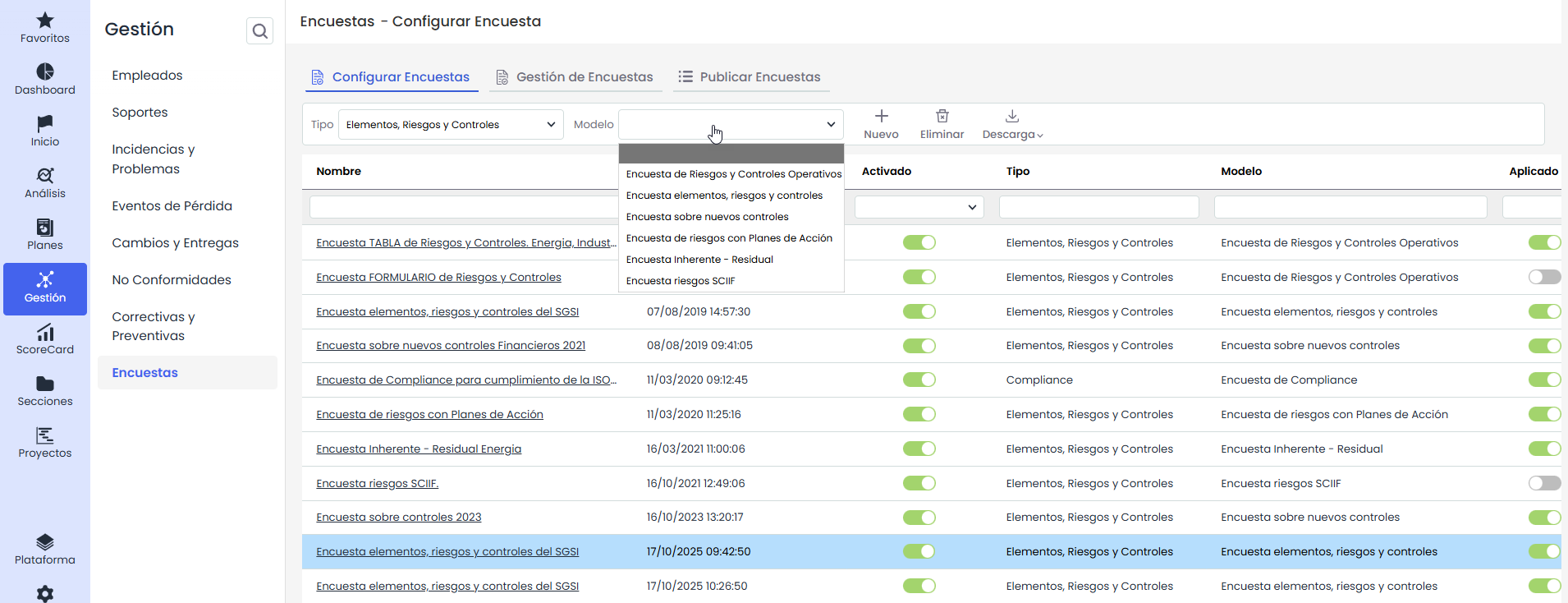Click the Nuevo plus icon
Viewport: 1568px width, 603px height.
(x=881, y=117)
